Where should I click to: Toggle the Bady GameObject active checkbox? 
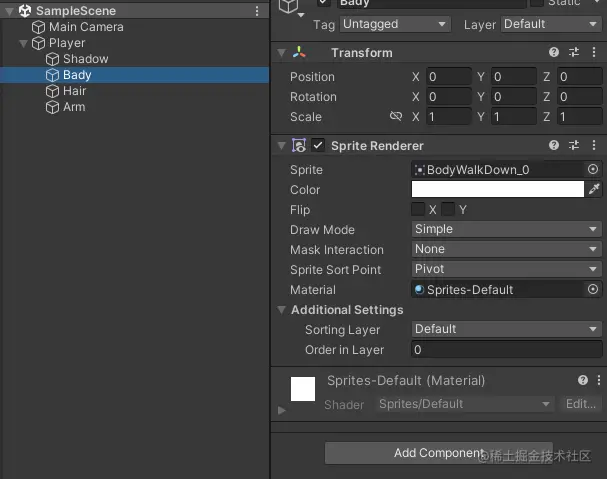coord(324,2)
